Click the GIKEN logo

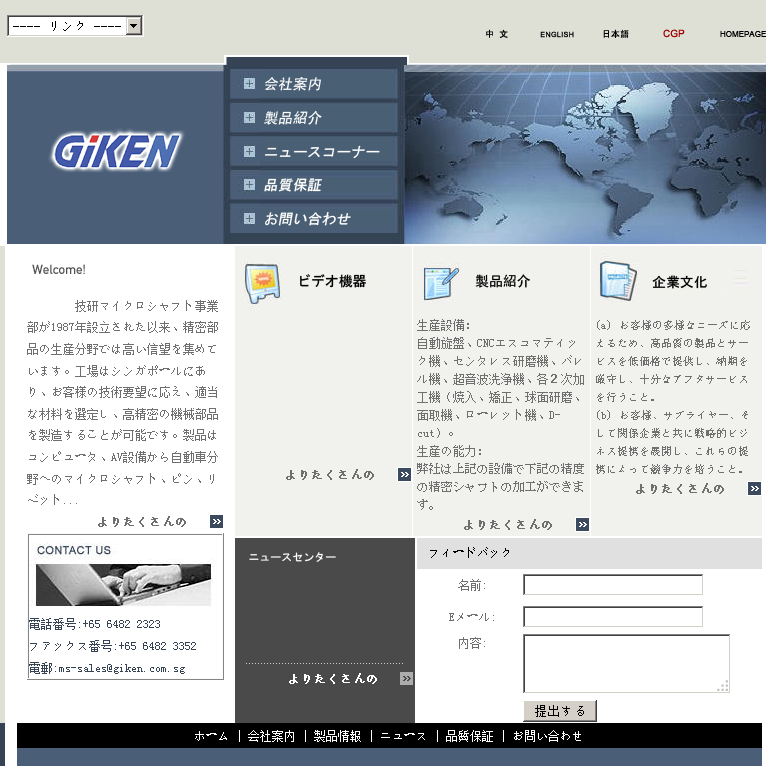point(116,151)
